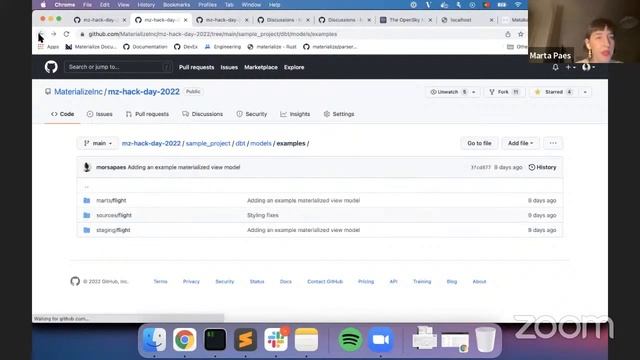The height and width of the screenshot is (360, 640).
Task: Focus the 'Search or jump to' field
Action: click(x=118, y=67)
